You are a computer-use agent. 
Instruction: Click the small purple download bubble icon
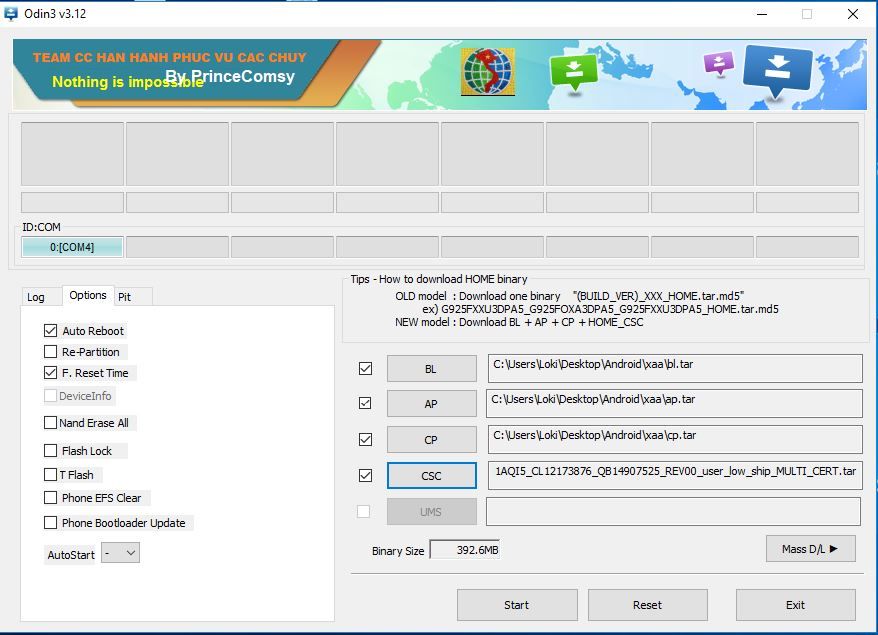coord(718,63)
